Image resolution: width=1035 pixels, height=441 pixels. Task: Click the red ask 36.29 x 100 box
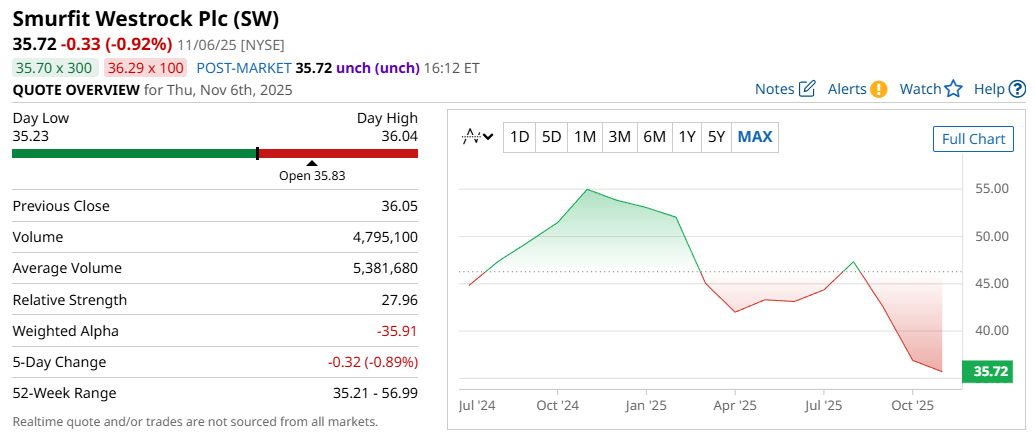pyautogui.click(x=145, y=68)
